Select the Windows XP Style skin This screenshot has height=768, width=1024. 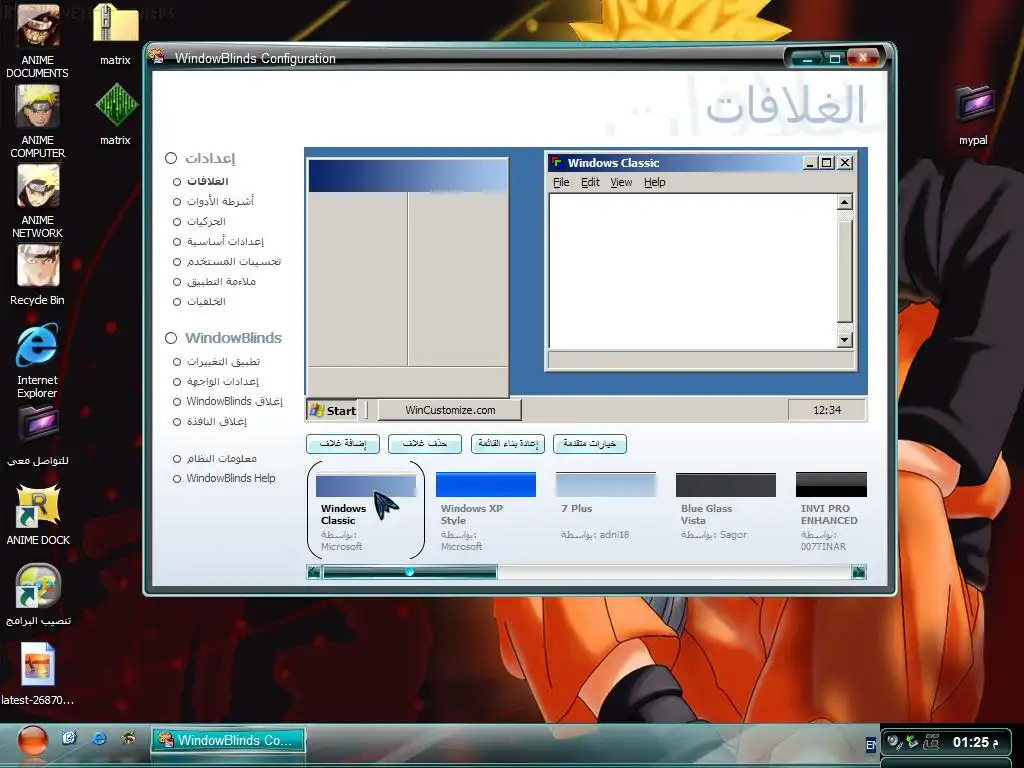(485, 512)
